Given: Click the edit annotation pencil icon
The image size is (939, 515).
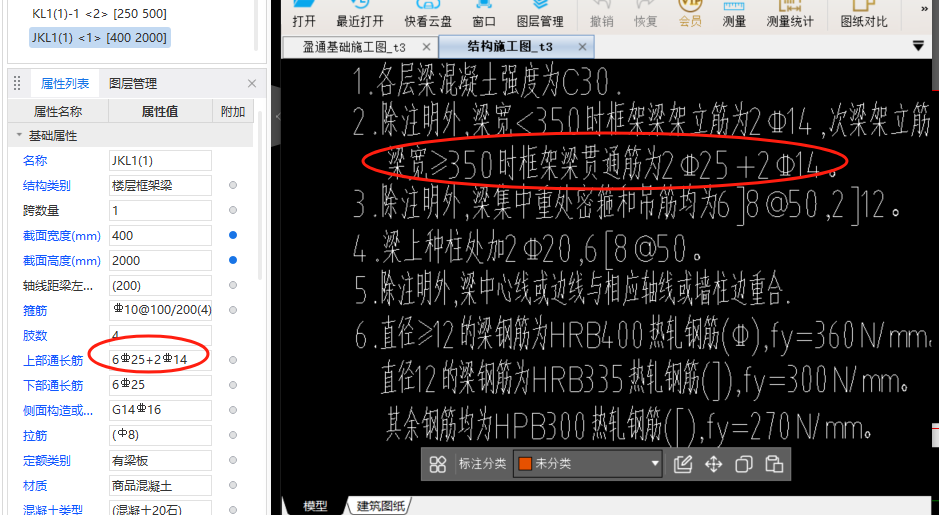Looking at the screenshot, I should (683, 464).
